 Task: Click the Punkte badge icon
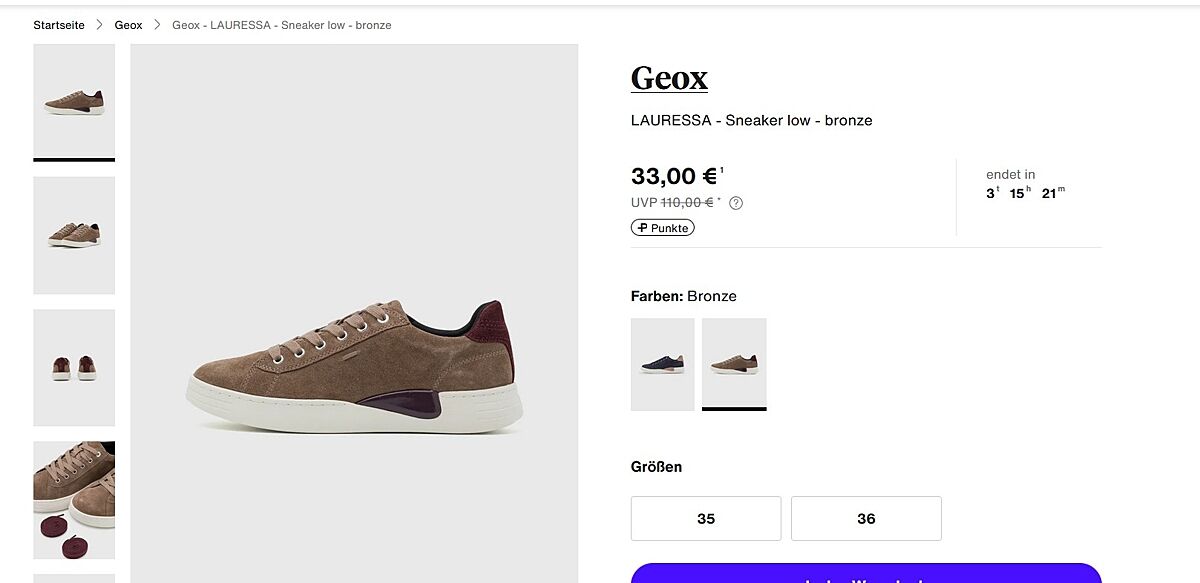[643, 228]
